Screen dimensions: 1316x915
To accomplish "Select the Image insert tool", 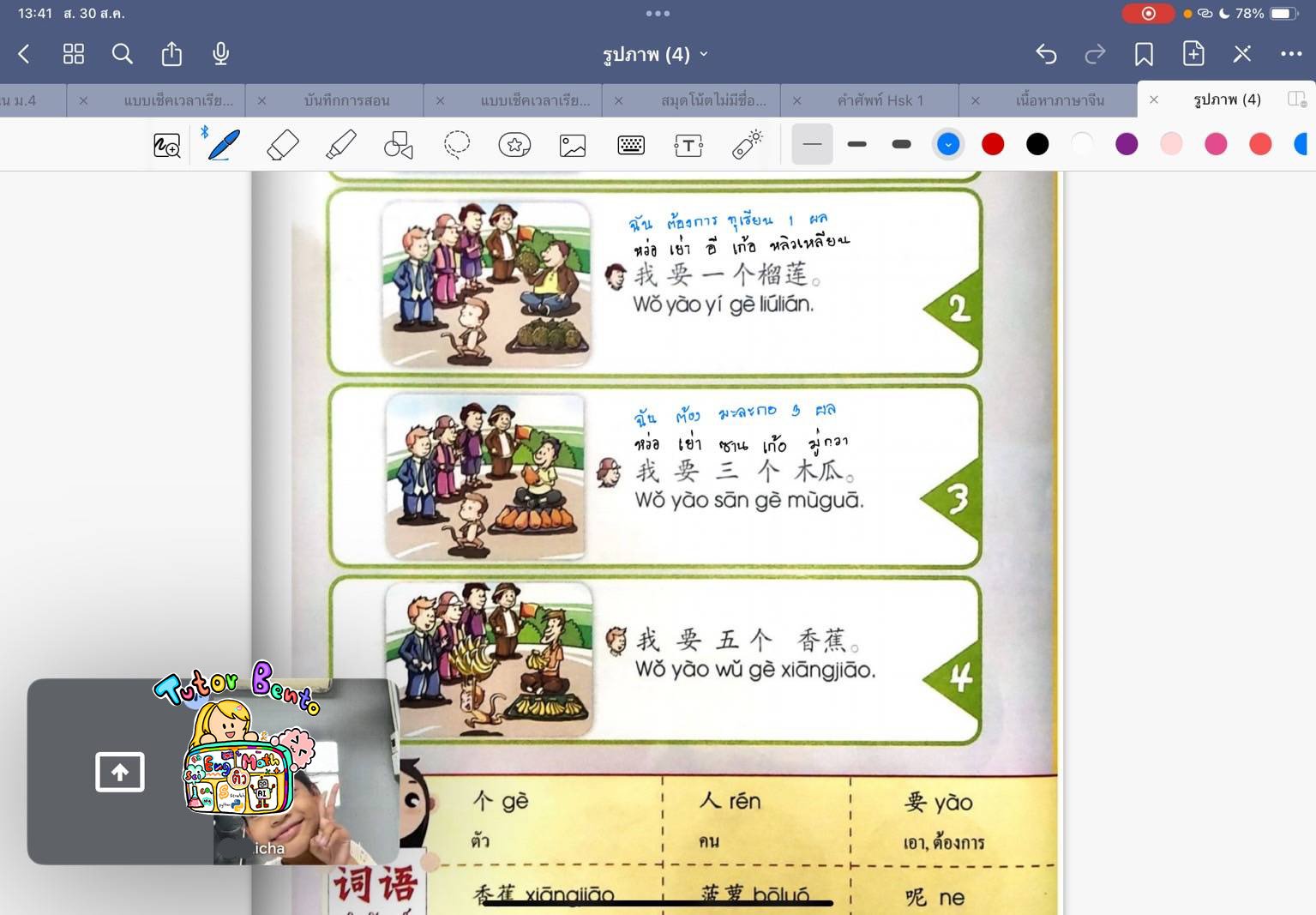I will [573, 145].
